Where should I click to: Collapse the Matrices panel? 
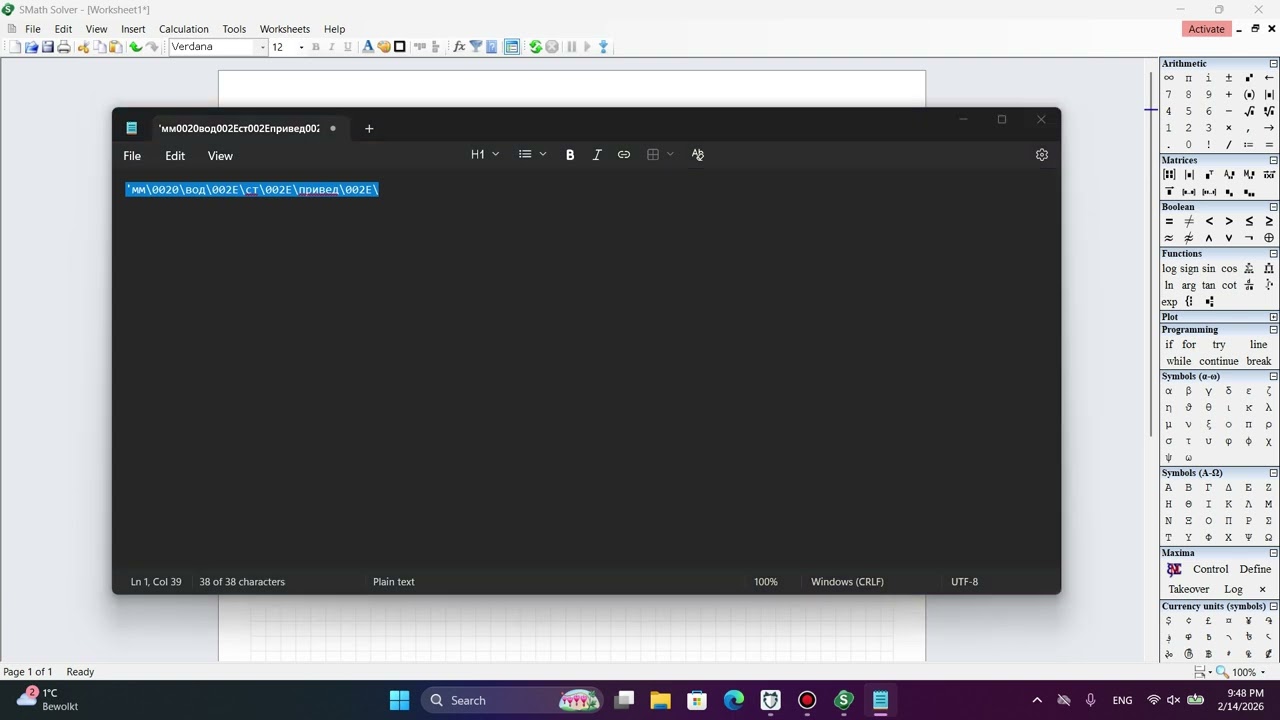(x=1273, y=160)
